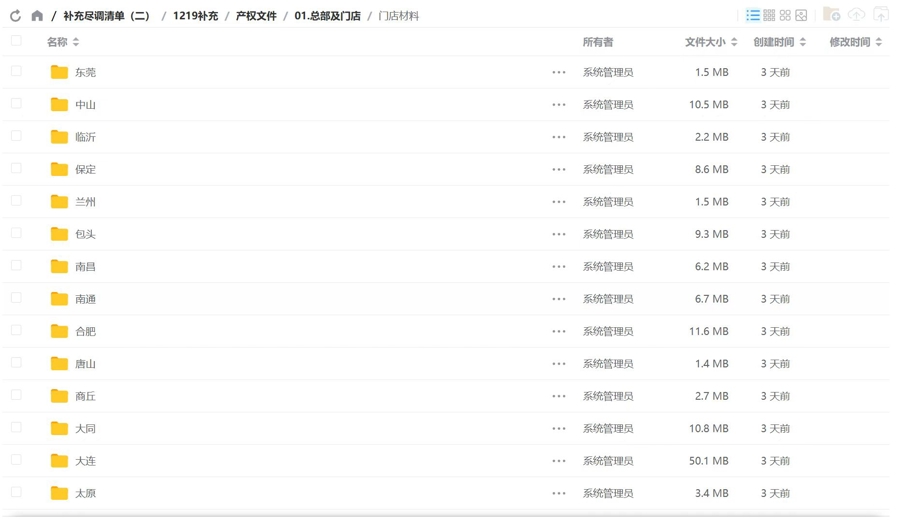900x524 pixels.
Task: Click the cloud upload icon
Action: (856, 15)
